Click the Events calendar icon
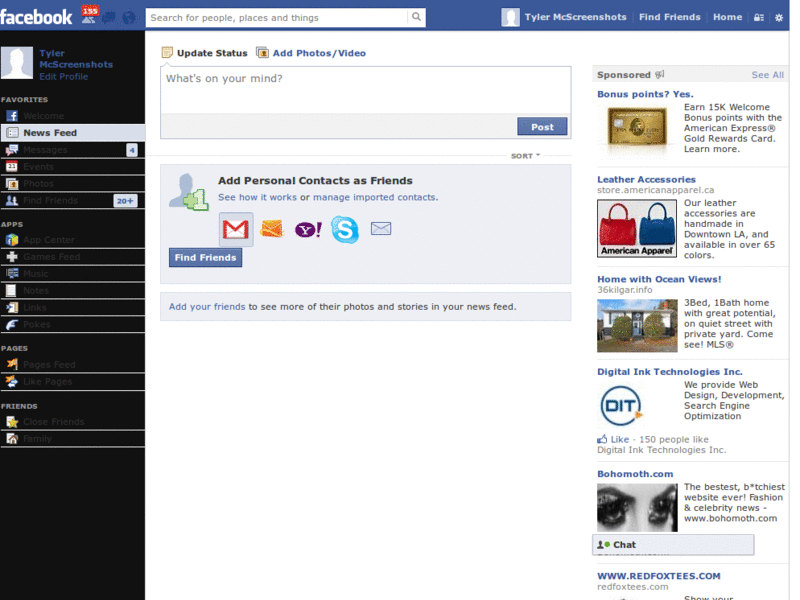800x600 pixels. tap(12, 167)
